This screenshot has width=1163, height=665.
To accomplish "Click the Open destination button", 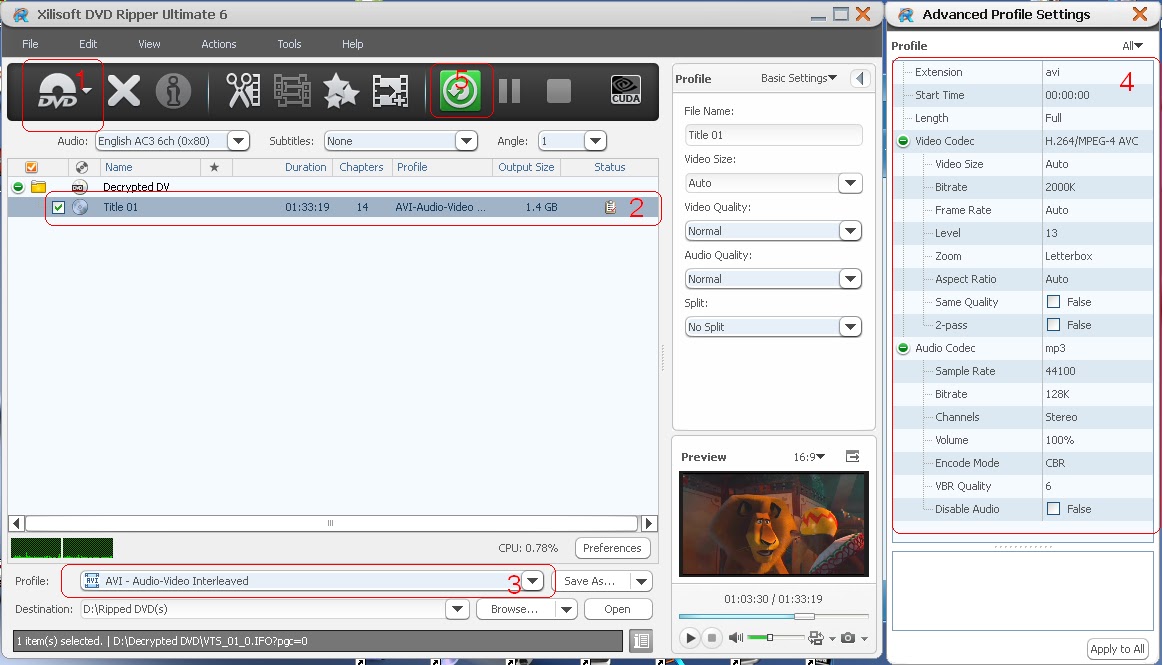I will point(617,609).
